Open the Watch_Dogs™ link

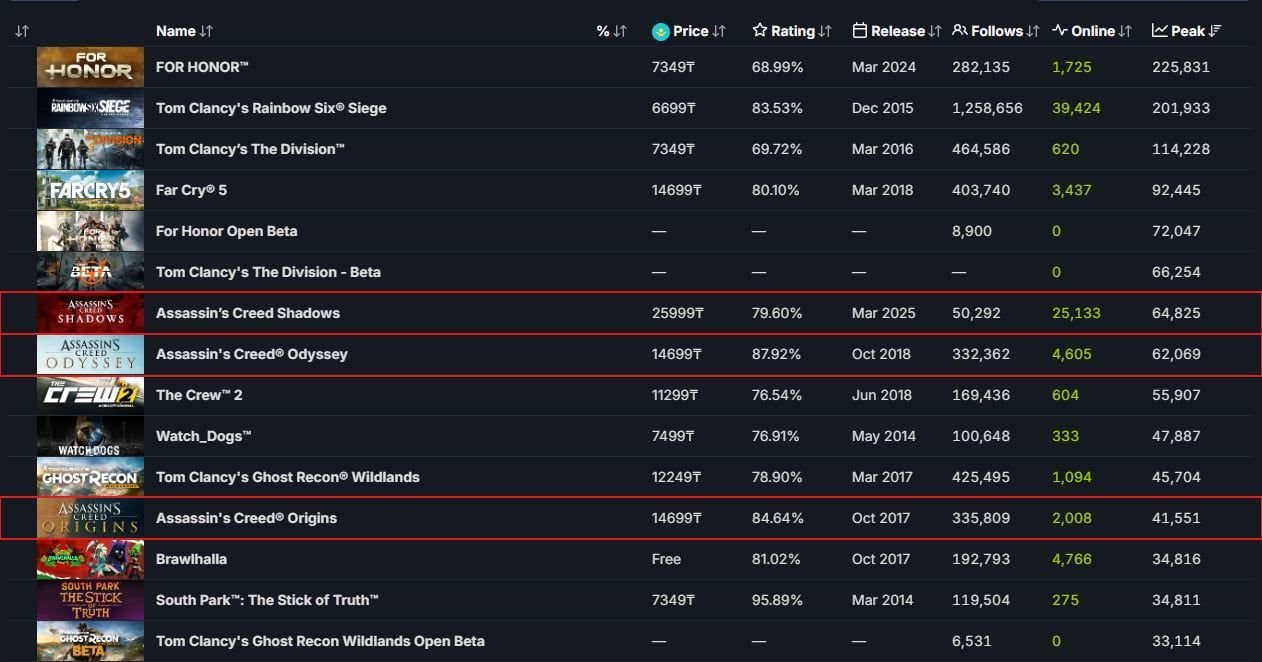pos(203,436)
